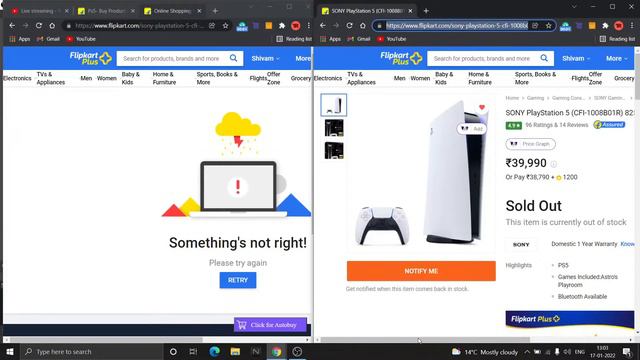Expand Shivam account dropdown in left window

[x=265, y=58]
